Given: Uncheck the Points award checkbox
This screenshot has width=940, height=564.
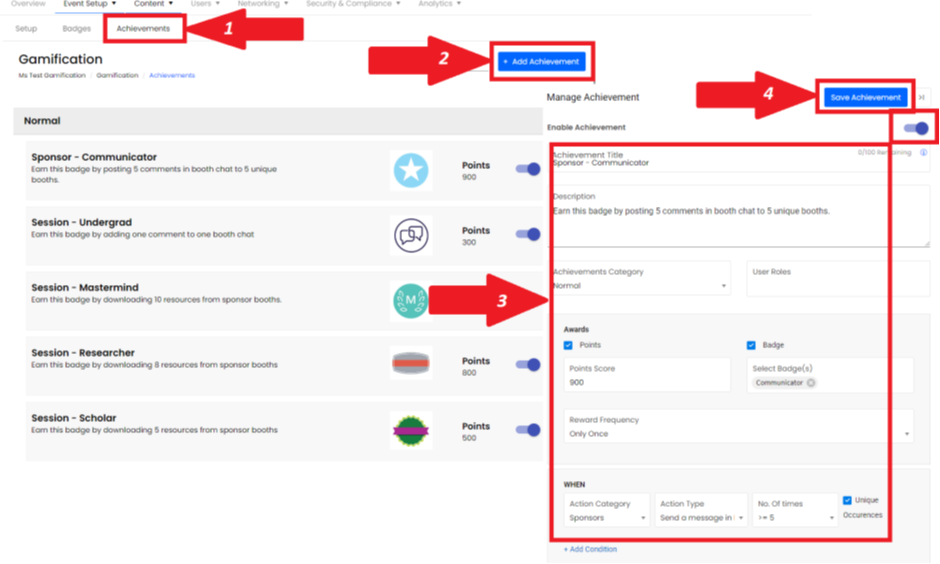Looking at the screenshot, I should coord(568,345).
